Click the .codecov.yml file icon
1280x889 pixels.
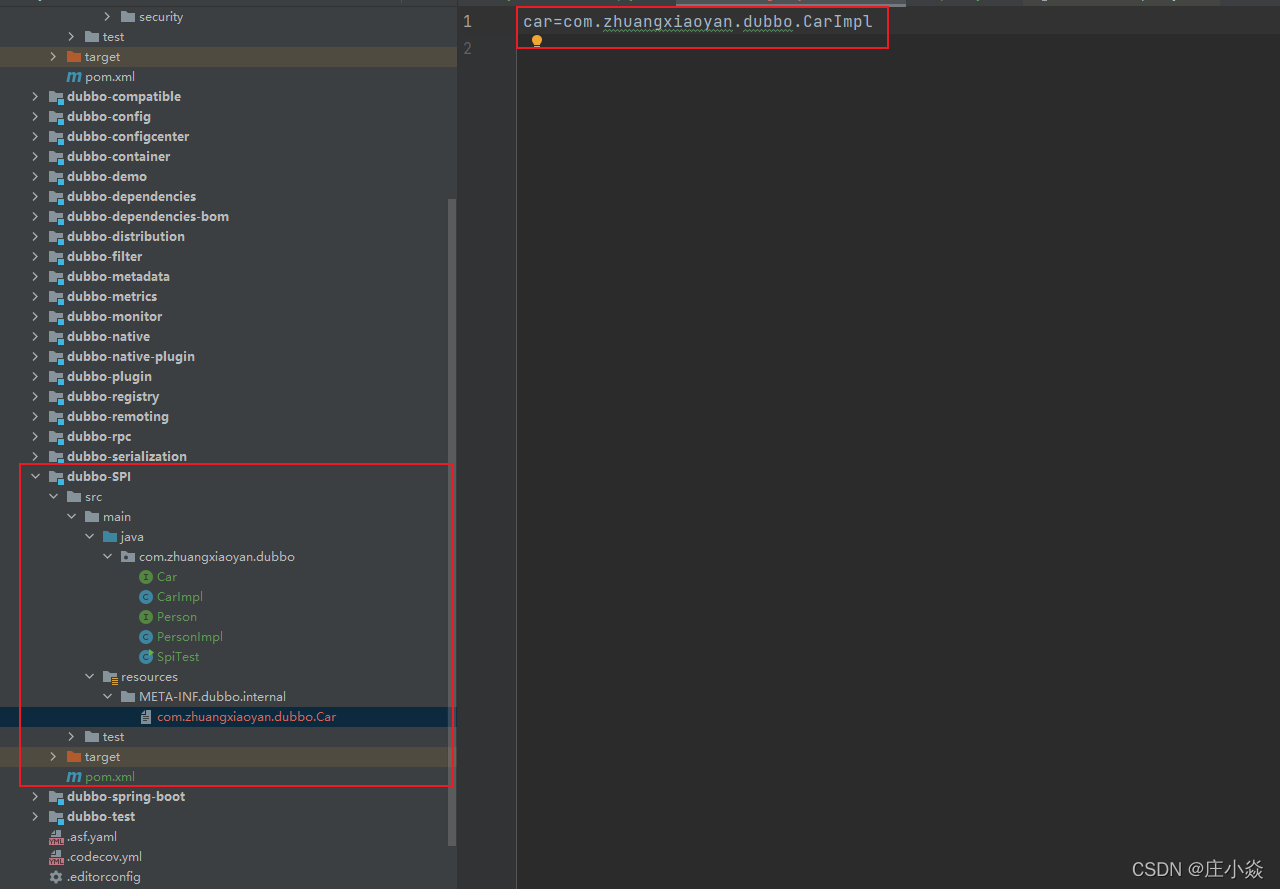pyautogui.click(x=56, y=857)
